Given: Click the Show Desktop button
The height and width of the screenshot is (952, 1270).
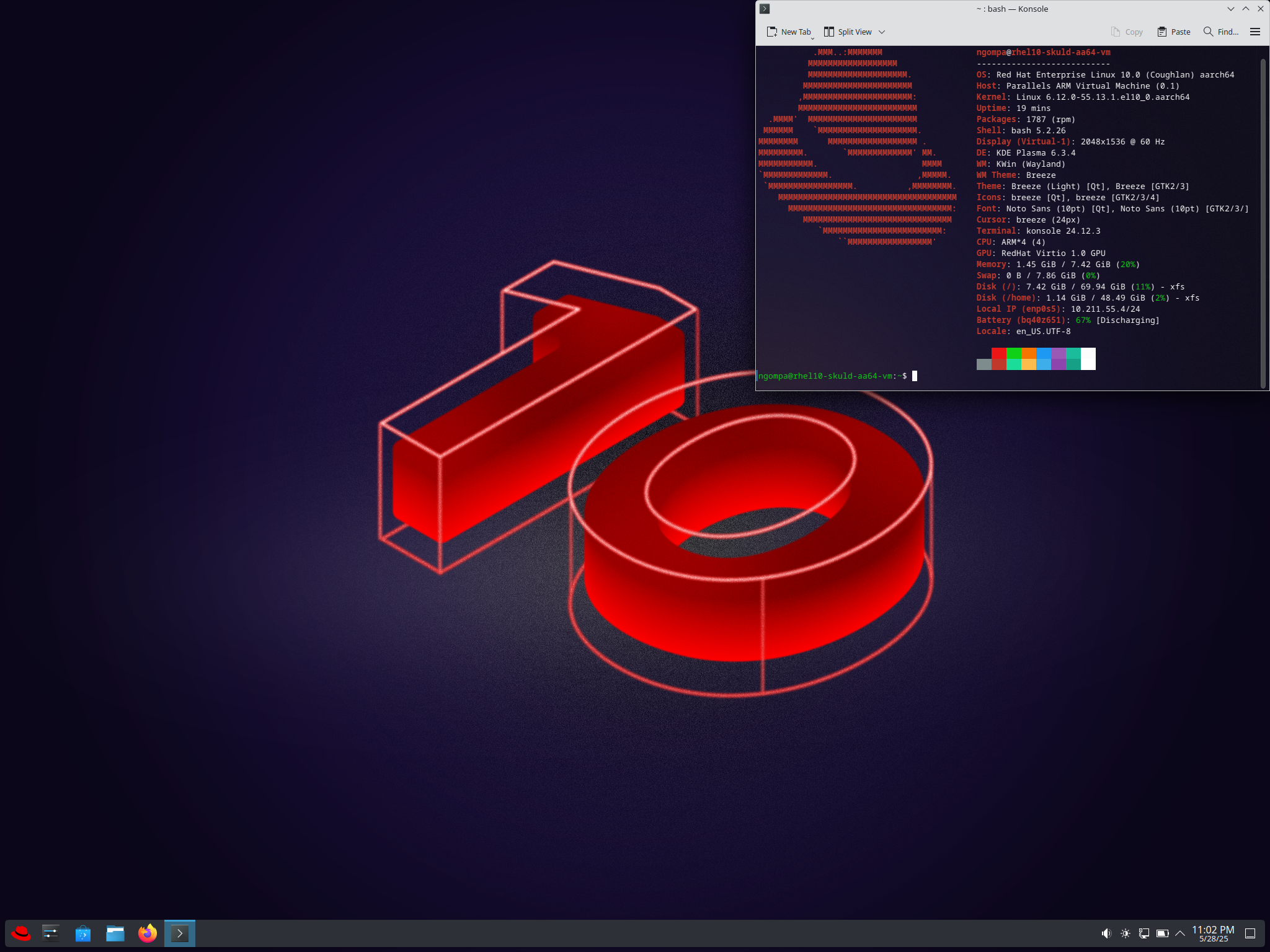Looking at the screenshot, I should coord(1251,933).
